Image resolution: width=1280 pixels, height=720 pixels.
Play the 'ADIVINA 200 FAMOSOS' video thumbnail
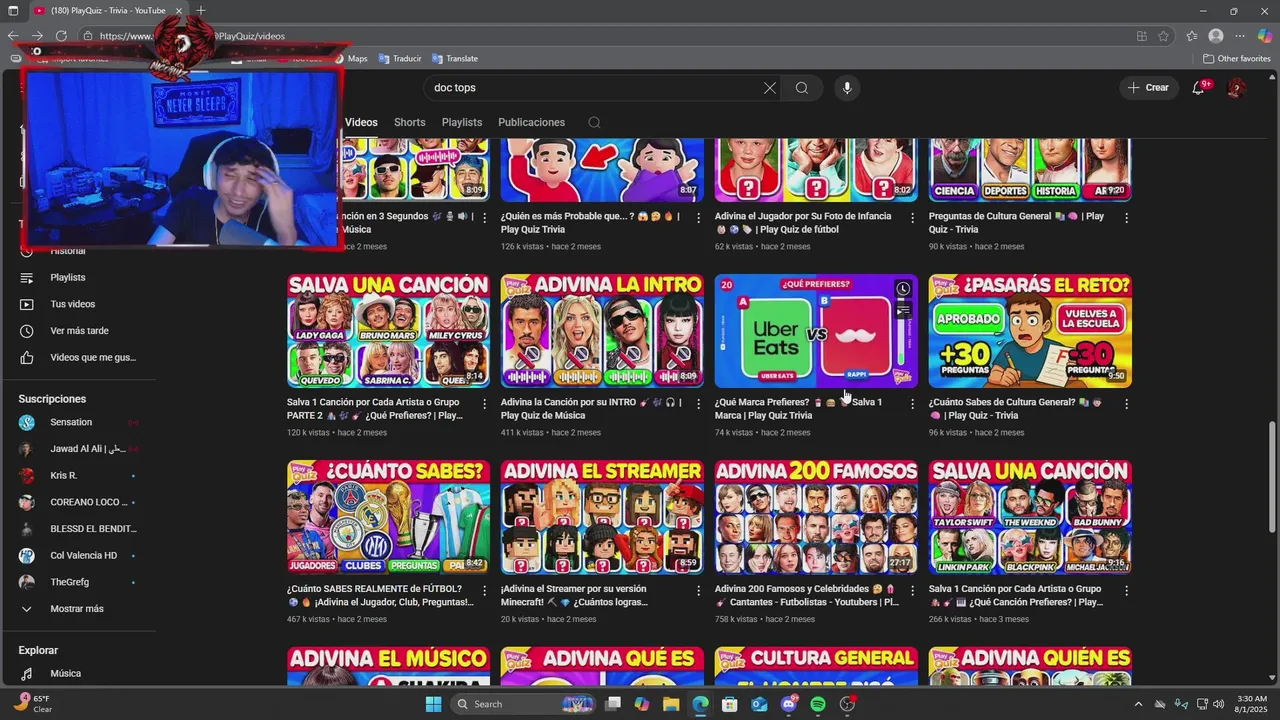pyautogui.click(x=816, y=518)
